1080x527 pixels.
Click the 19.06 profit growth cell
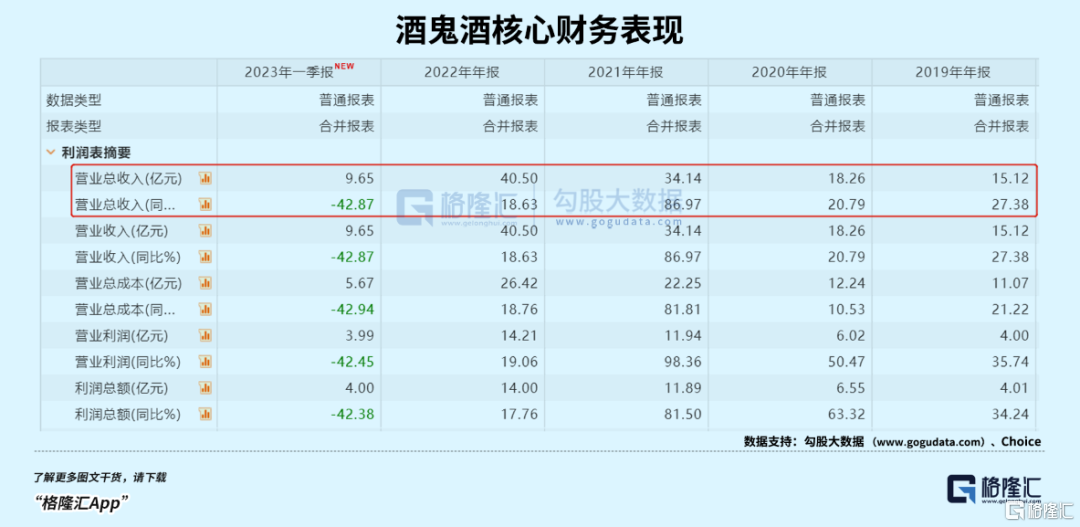pos(520,362)
